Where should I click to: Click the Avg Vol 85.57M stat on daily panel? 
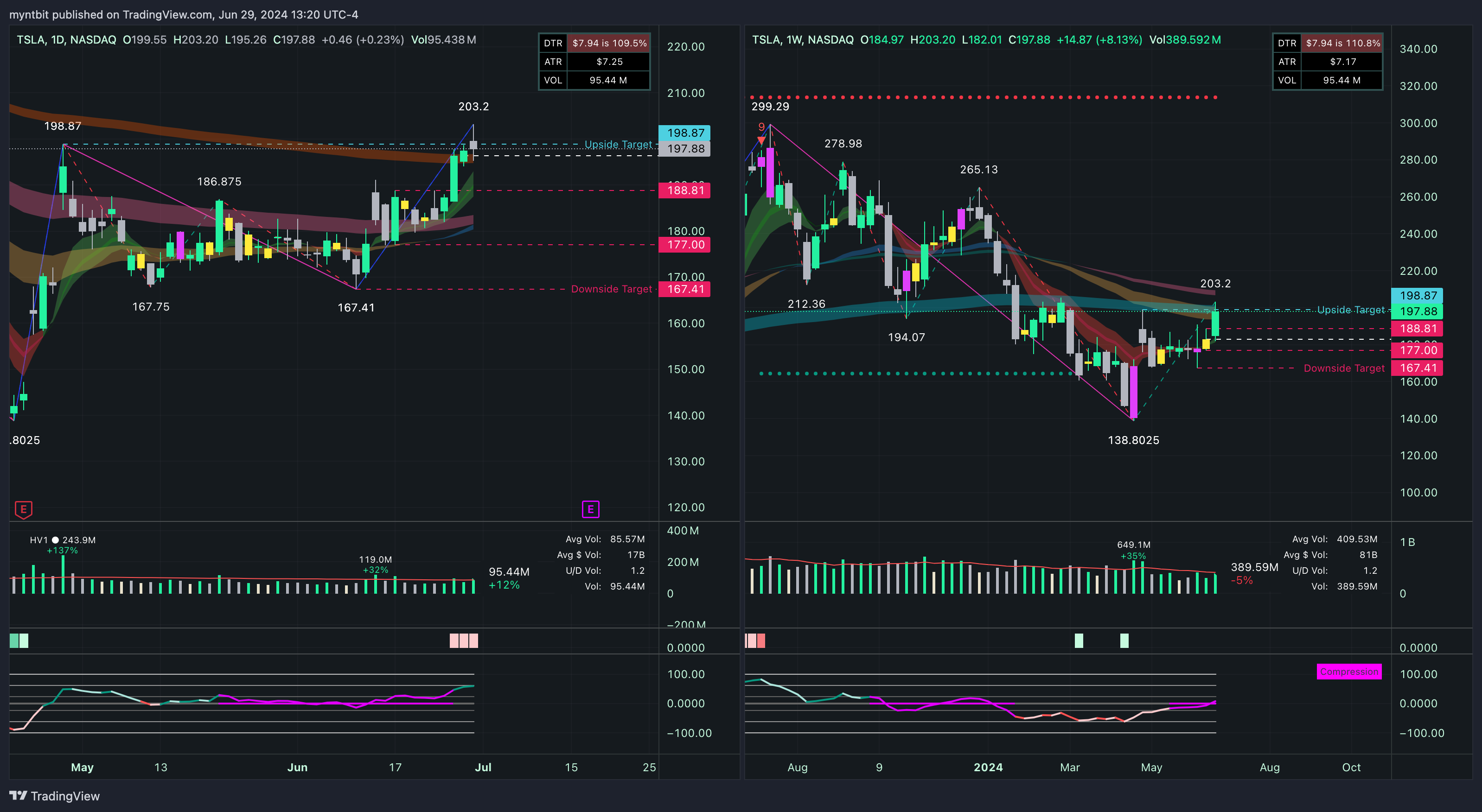(x=605, y=539)
